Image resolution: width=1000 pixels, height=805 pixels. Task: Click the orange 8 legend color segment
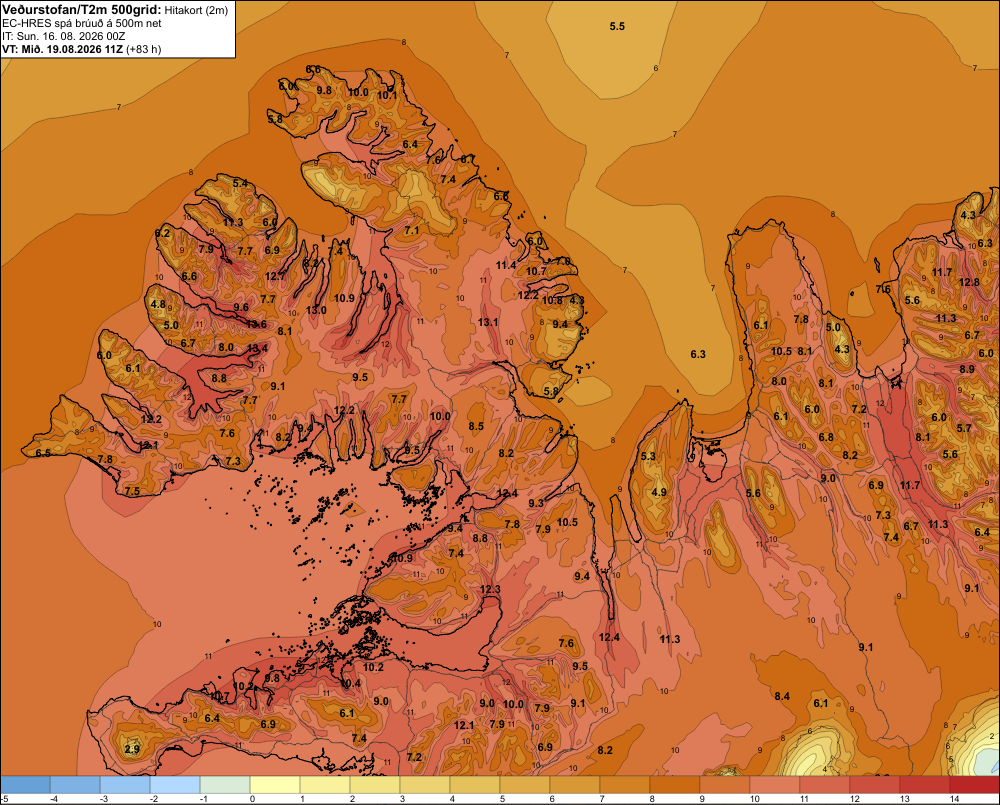pyautogui.click(x=675, y=785)
